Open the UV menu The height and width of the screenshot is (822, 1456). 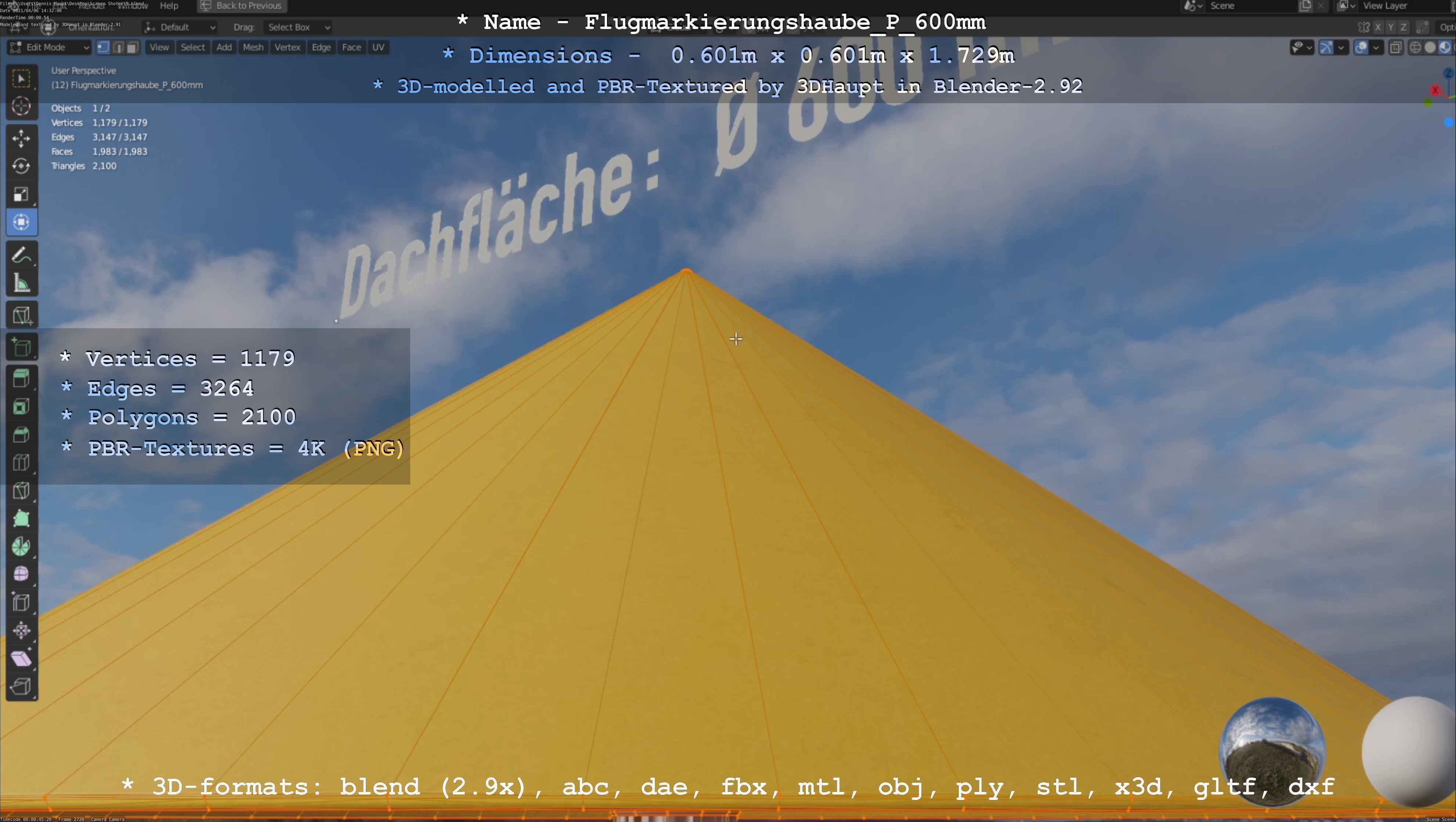coord(378,47)
